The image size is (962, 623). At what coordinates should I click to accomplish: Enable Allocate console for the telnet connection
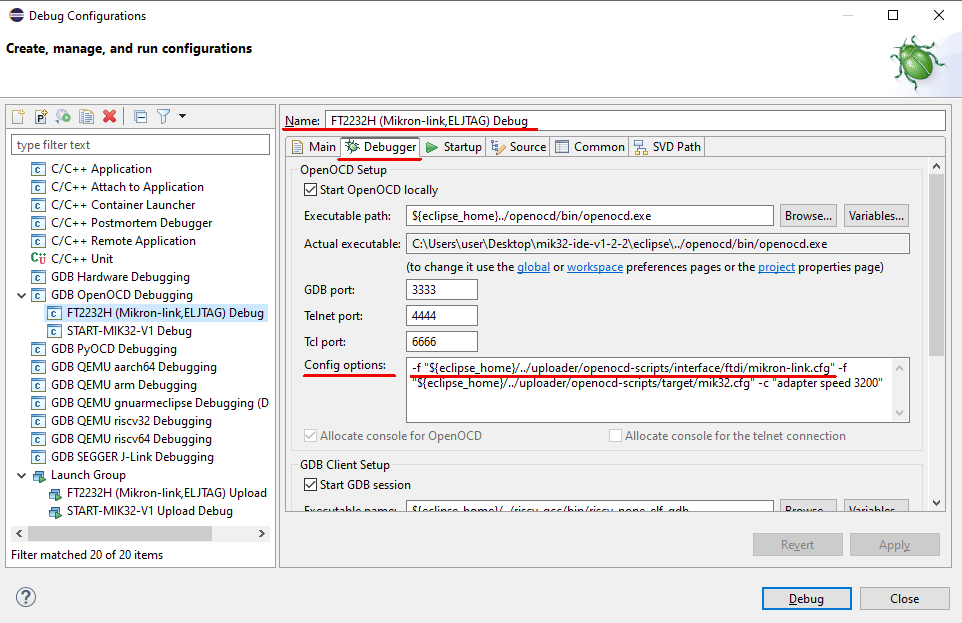click(614, 436)
